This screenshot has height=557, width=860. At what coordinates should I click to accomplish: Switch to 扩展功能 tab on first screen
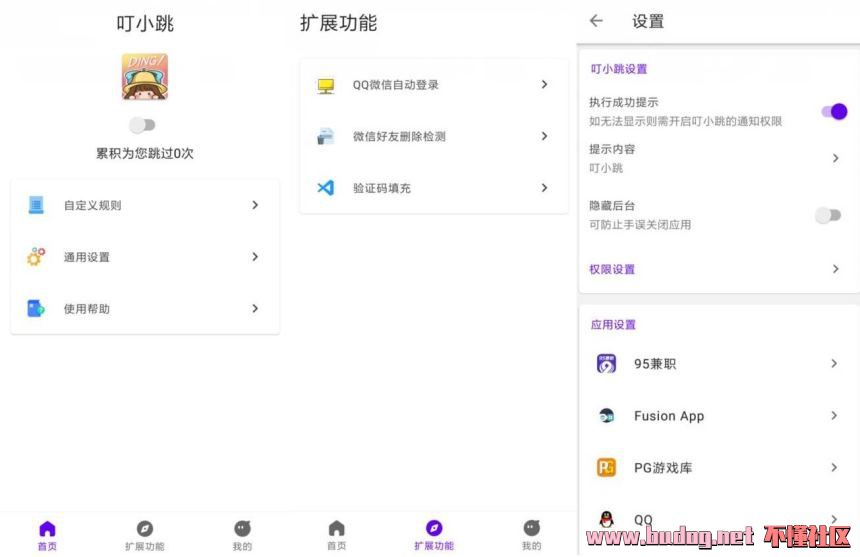click(x=145, y=536)
